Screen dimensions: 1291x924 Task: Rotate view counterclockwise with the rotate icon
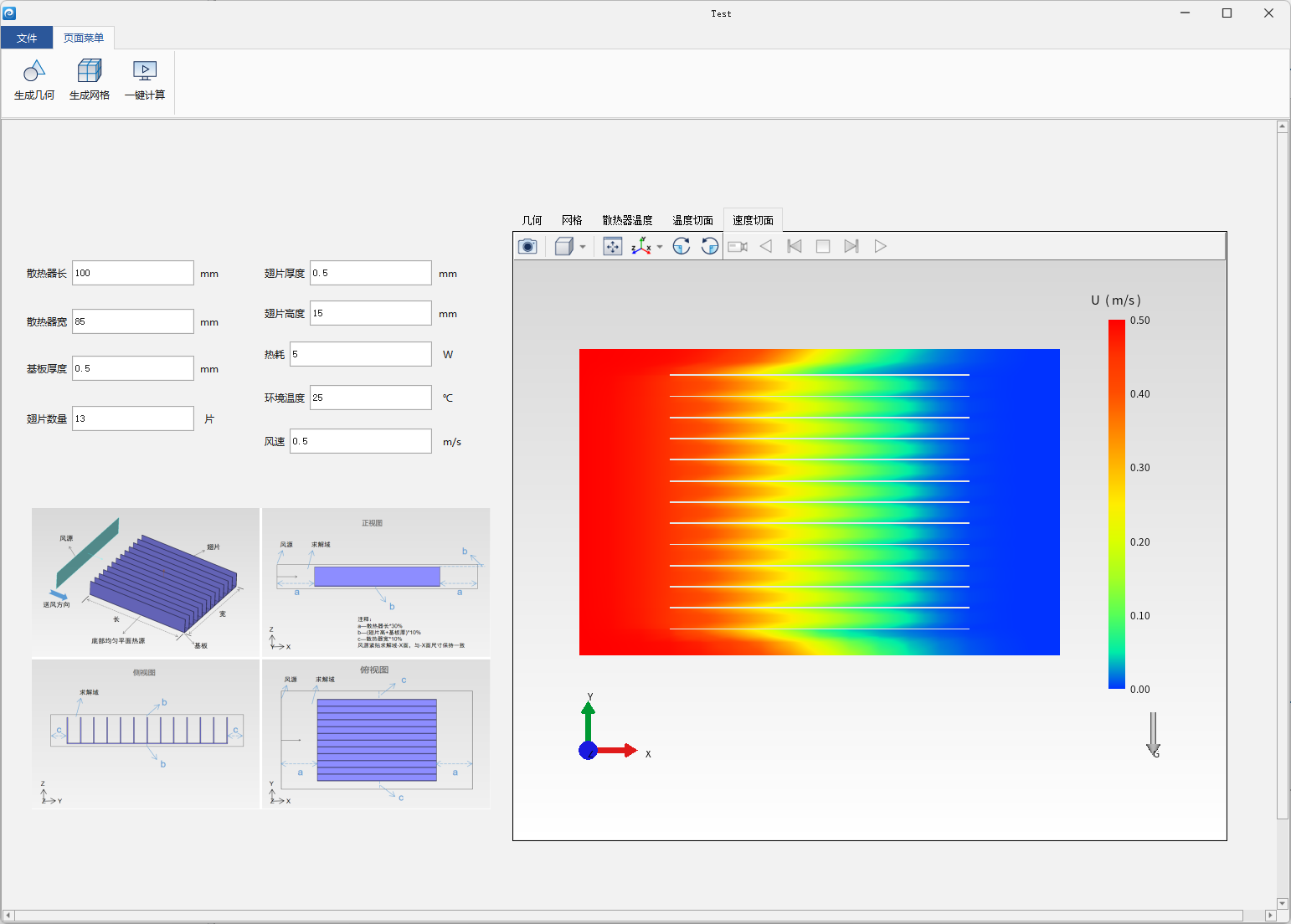coord(710,246)
